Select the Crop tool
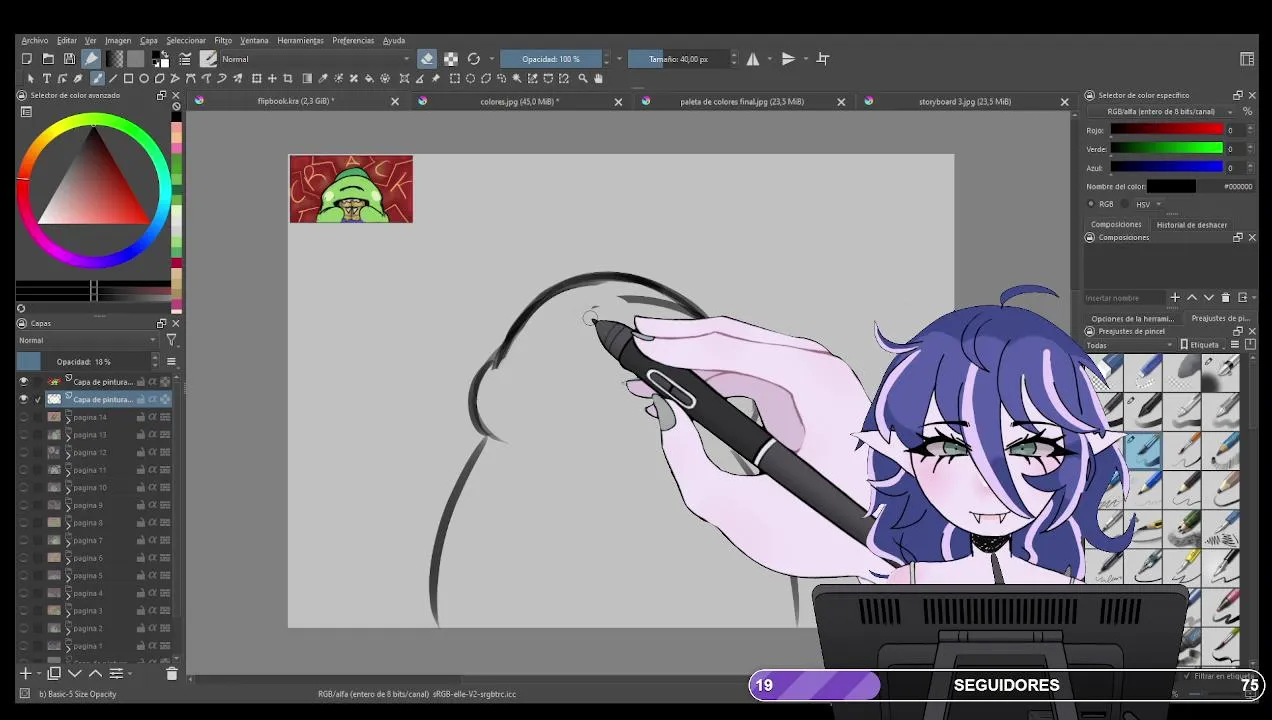 pos(288,78)
